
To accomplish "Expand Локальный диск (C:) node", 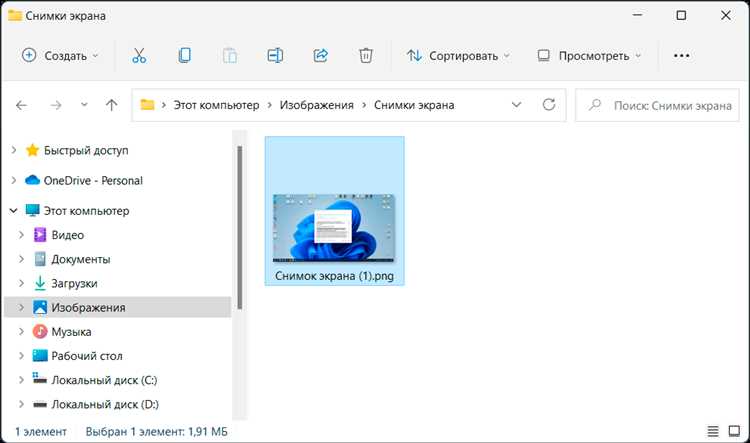I will pyautogui.click(x=22, y=380).
